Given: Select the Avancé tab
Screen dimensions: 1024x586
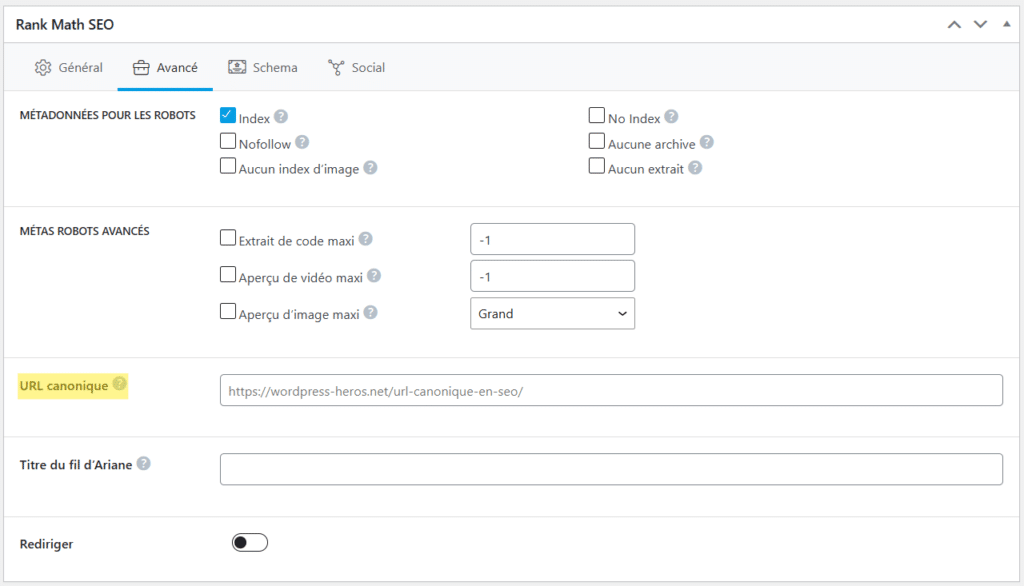Looking at the screenshot, I should point(165,67).
